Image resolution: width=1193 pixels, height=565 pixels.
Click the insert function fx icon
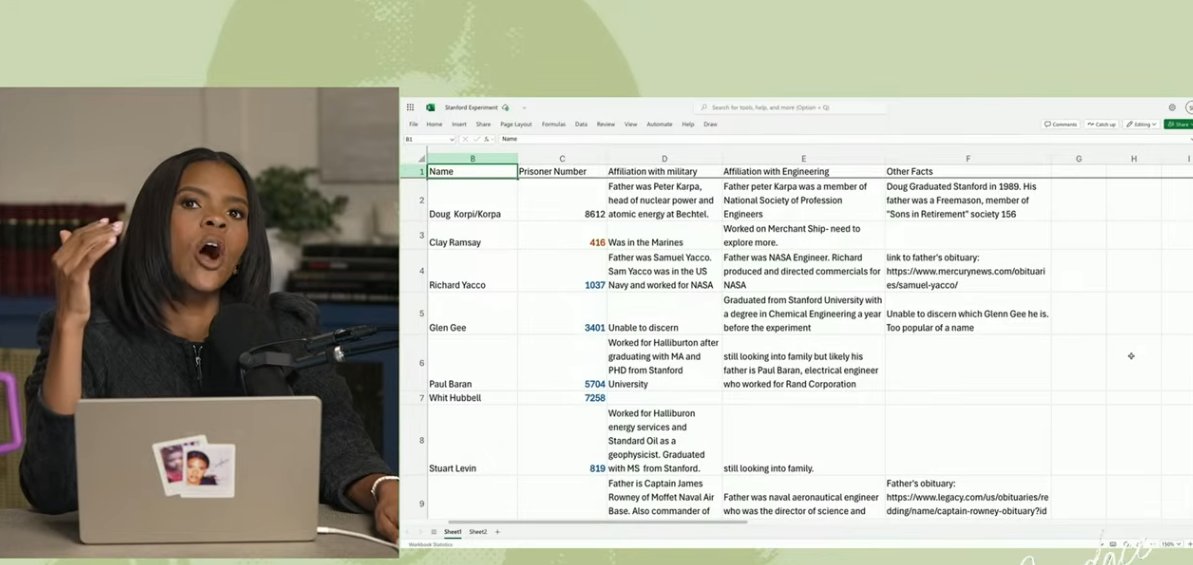click(486, 139)
